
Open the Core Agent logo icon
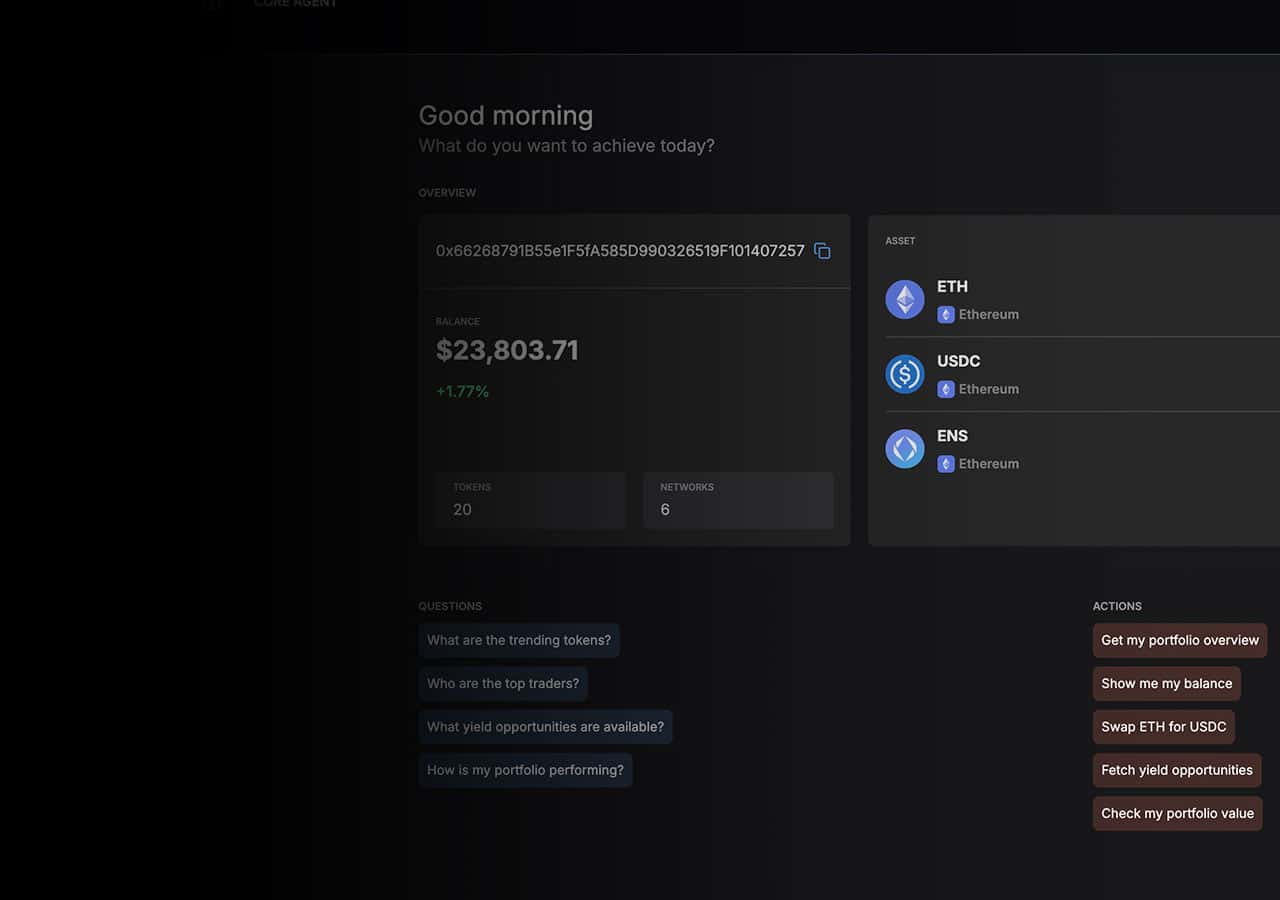pyautogui.click(x=213, y=4)
